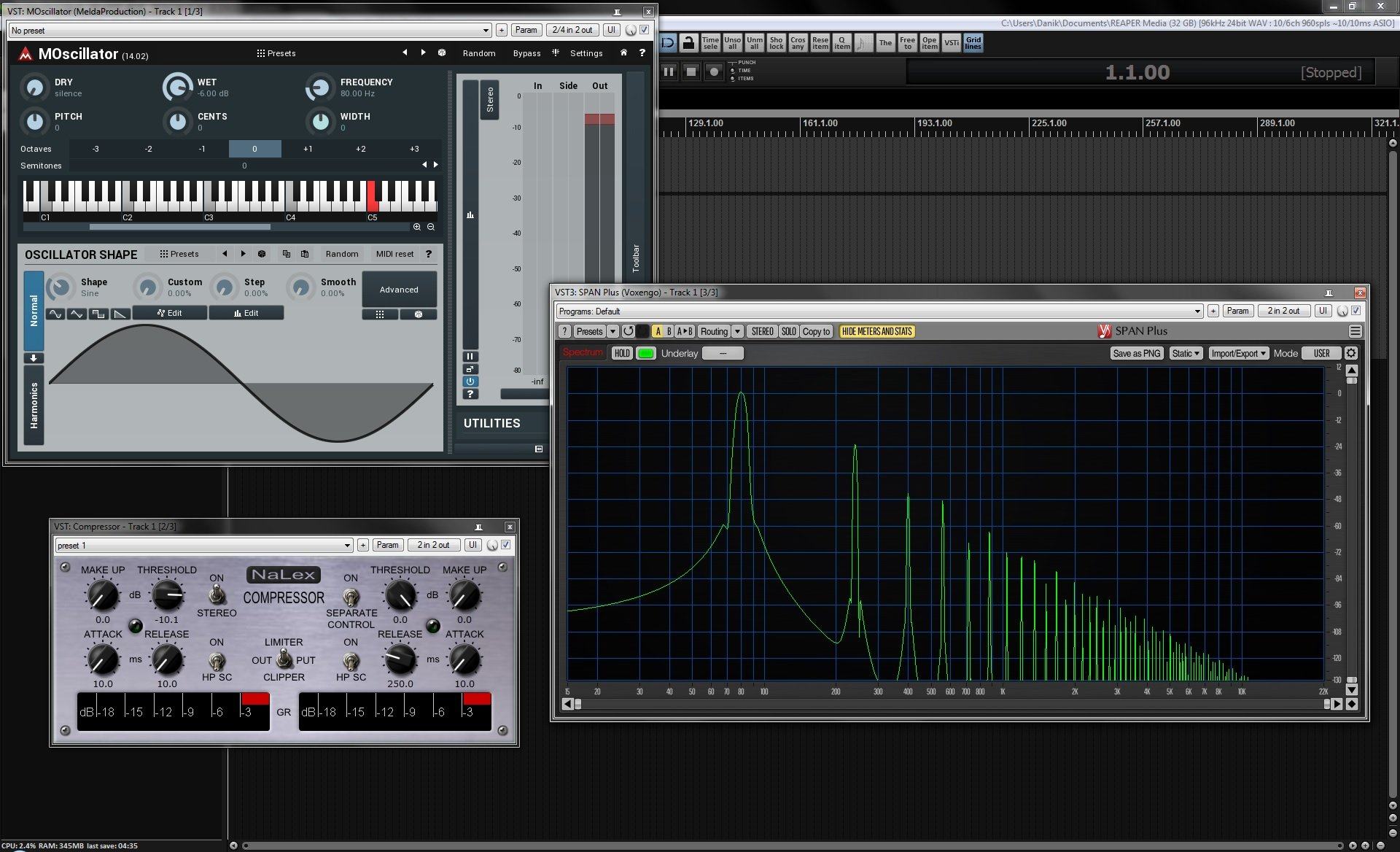The image size is (1400, 852).
Task: Open the SPAN Plus spectrum mode settings gear
Action: click(x=1351, y=353)
